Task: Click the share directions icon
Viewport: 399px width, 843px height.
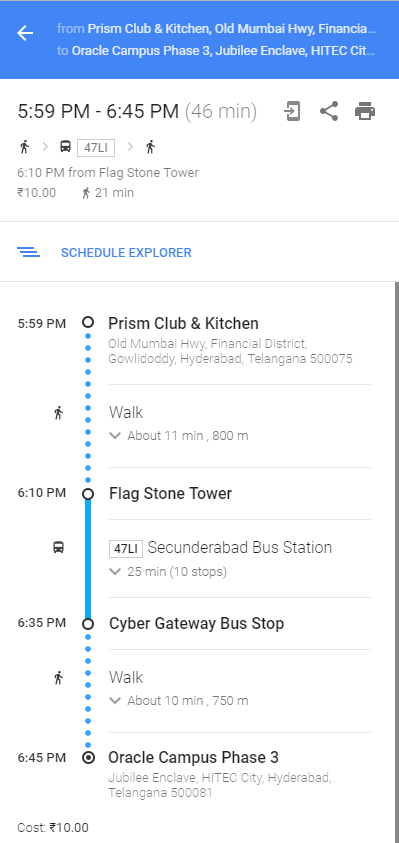Action: 329,111
